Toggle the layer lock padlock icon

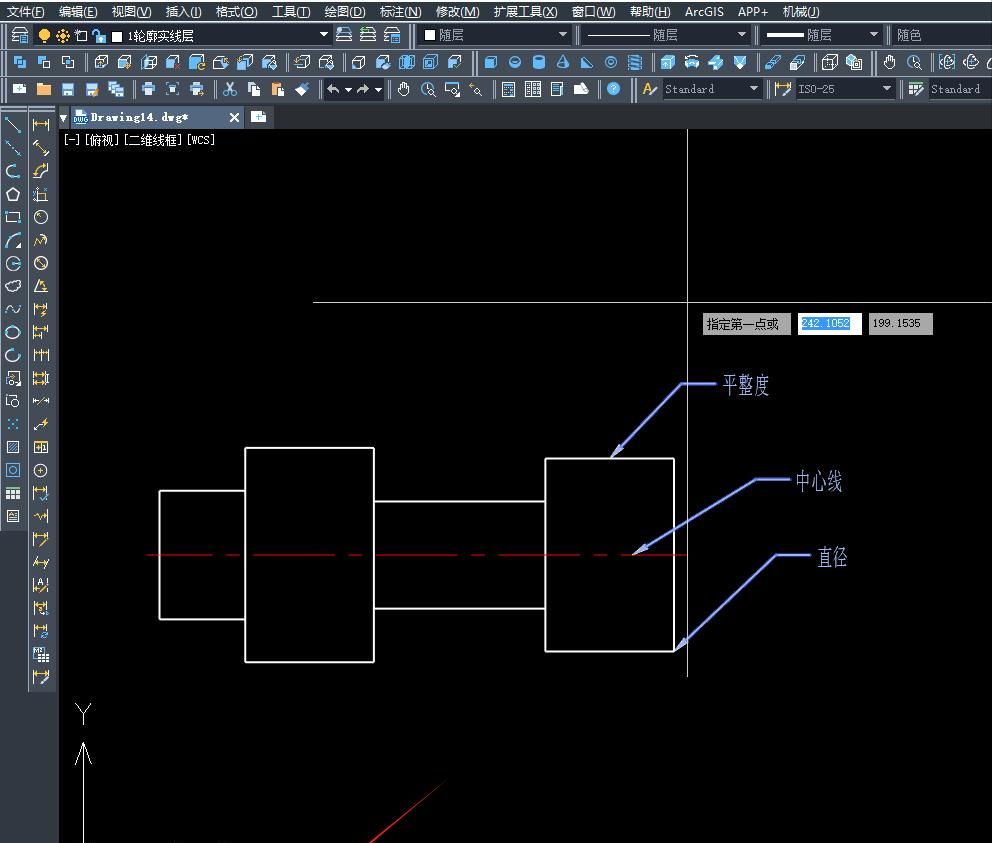pos(98,35)
